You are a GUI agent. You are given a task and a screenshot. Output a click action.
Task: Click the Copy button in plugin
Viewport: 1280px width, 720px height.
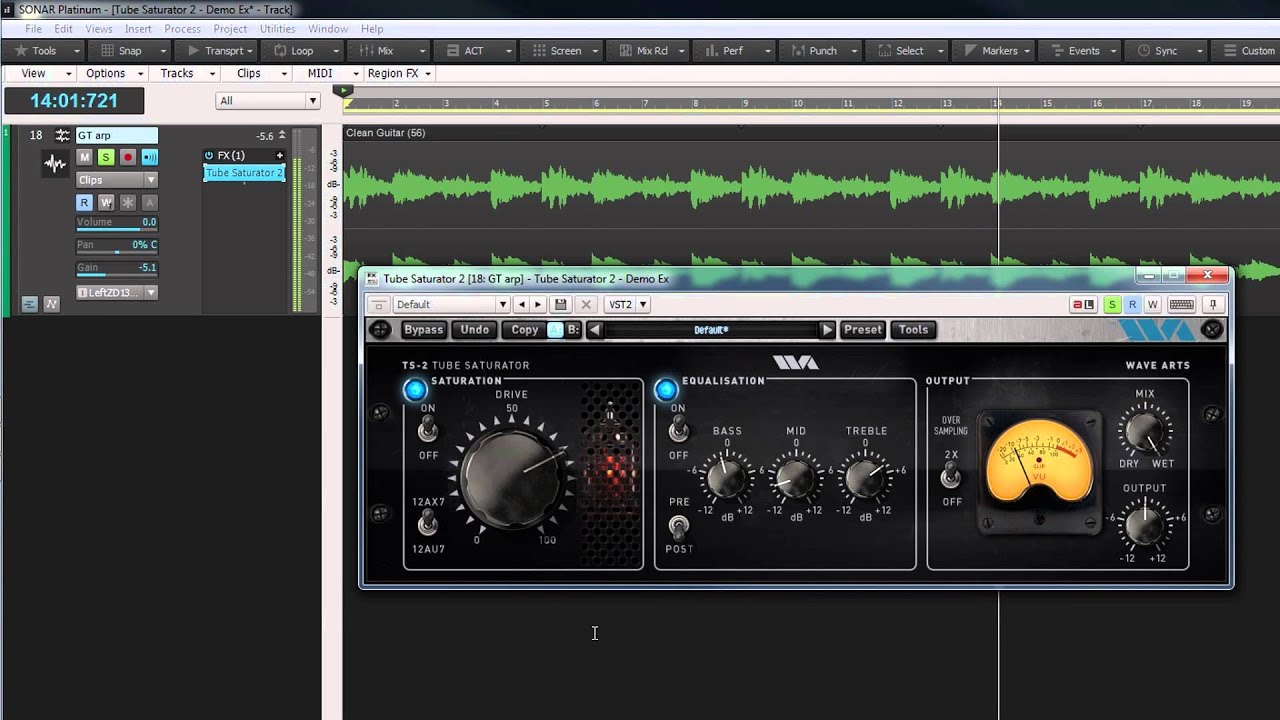(525, 329)
